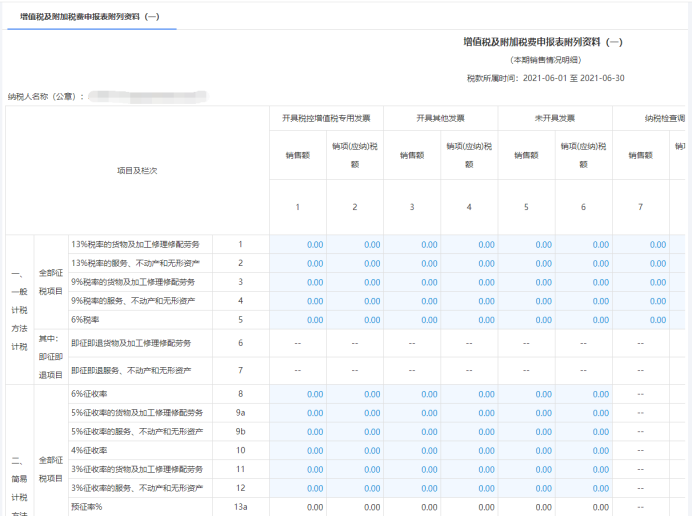Edit row 8 column 1 for 6%征收率
Screen dimensions: 692x517
(x=298, y=394)
